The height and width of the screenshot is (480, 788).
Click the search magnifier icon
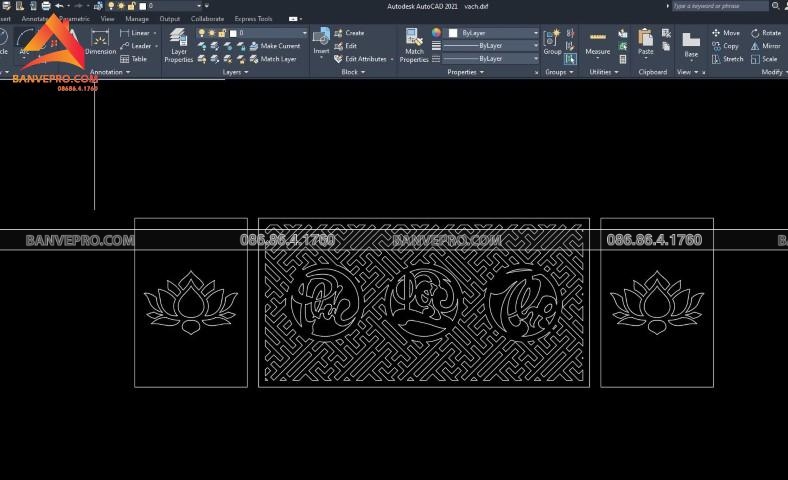click(775, 6)
